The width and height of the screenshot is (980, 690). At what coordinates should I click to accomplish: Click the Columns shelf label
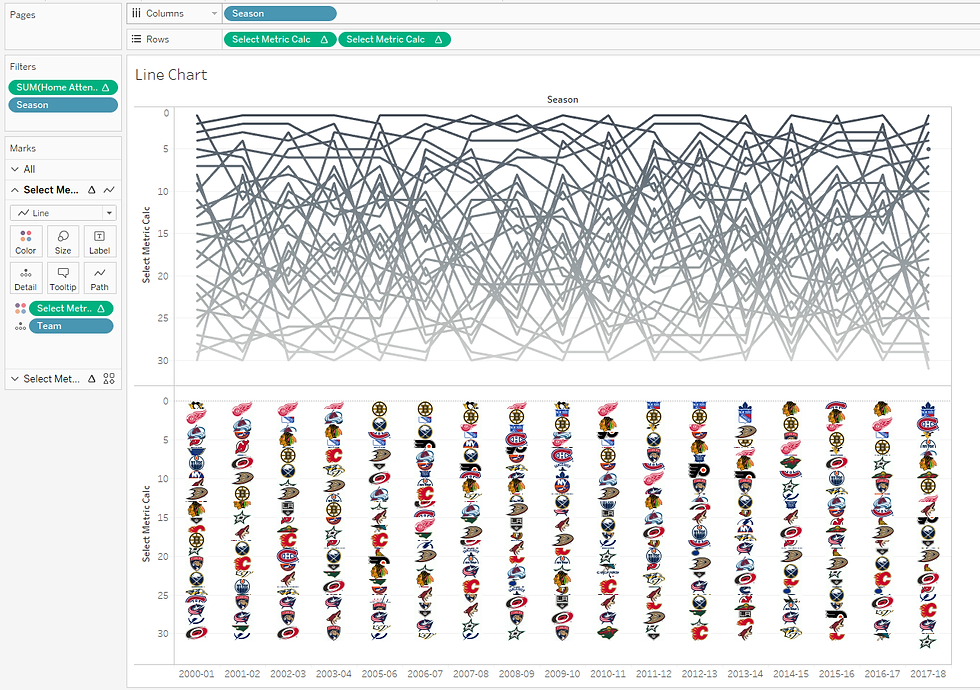(165, 13)
